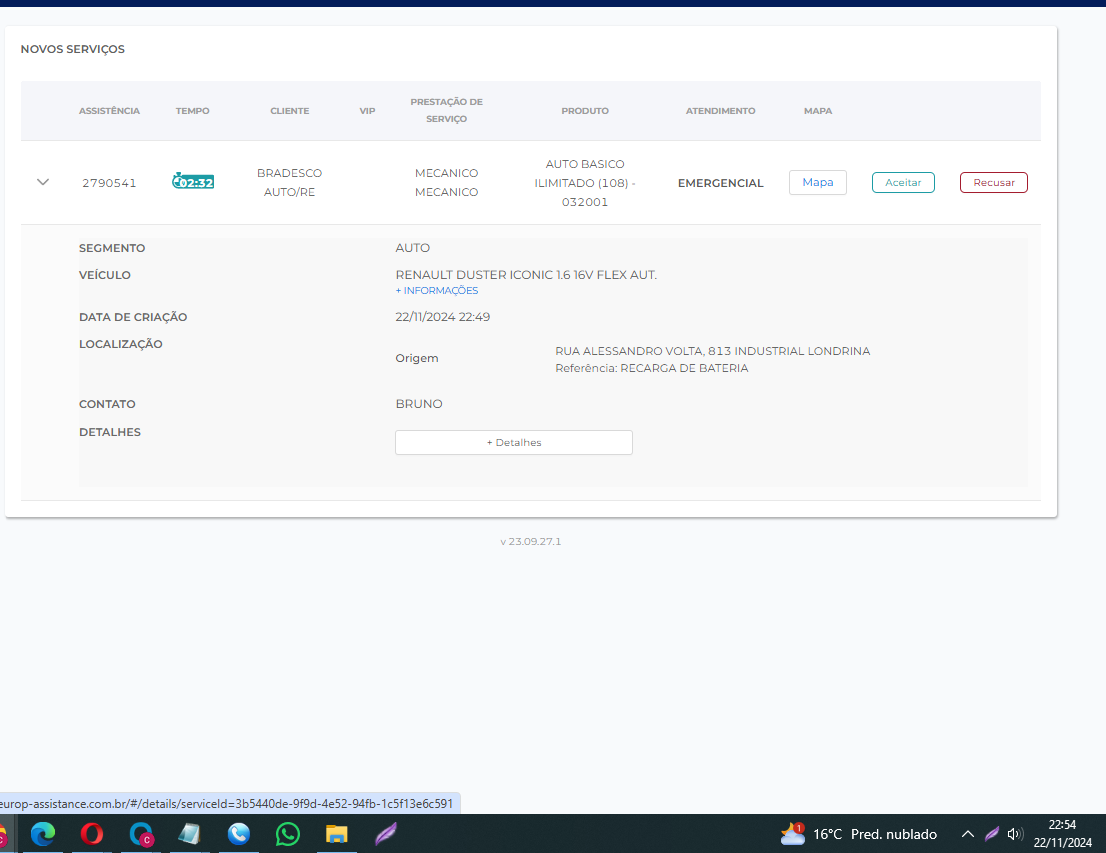Show hidden system tray icons

pyautogui.click(x=967, y=834)
